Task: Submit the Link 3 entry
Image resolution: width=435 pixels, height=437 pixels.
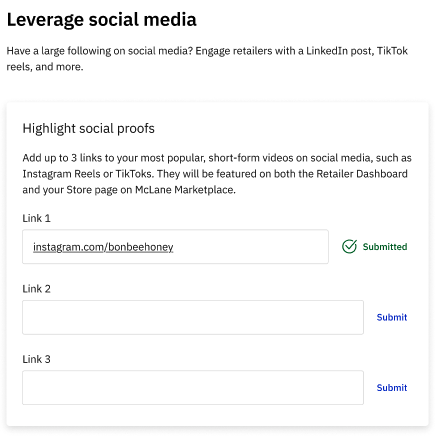Action: tap(392, 388)
